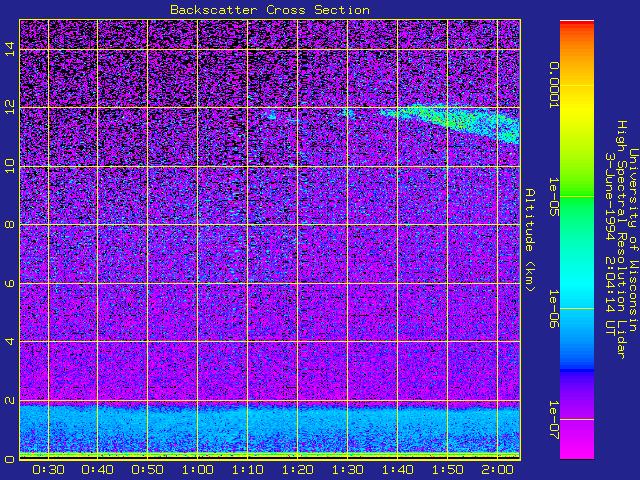The image size is (640, 480).
Task: Click the 0.0001 color scale label
Action: (553, 85)
